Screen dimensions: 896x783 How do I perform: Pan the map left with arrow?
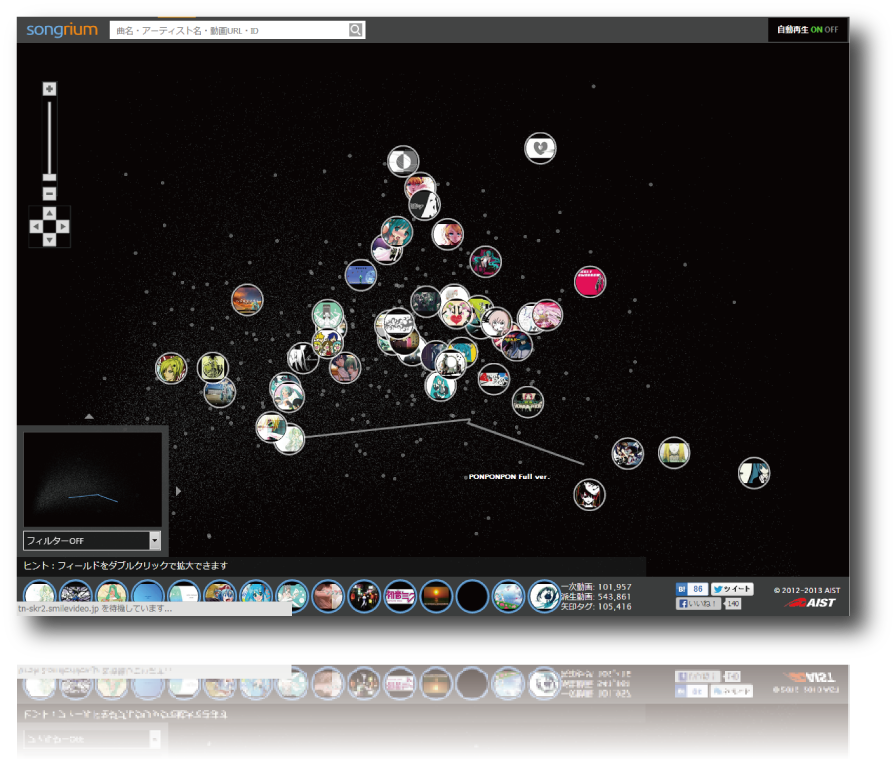coord(37,227)
